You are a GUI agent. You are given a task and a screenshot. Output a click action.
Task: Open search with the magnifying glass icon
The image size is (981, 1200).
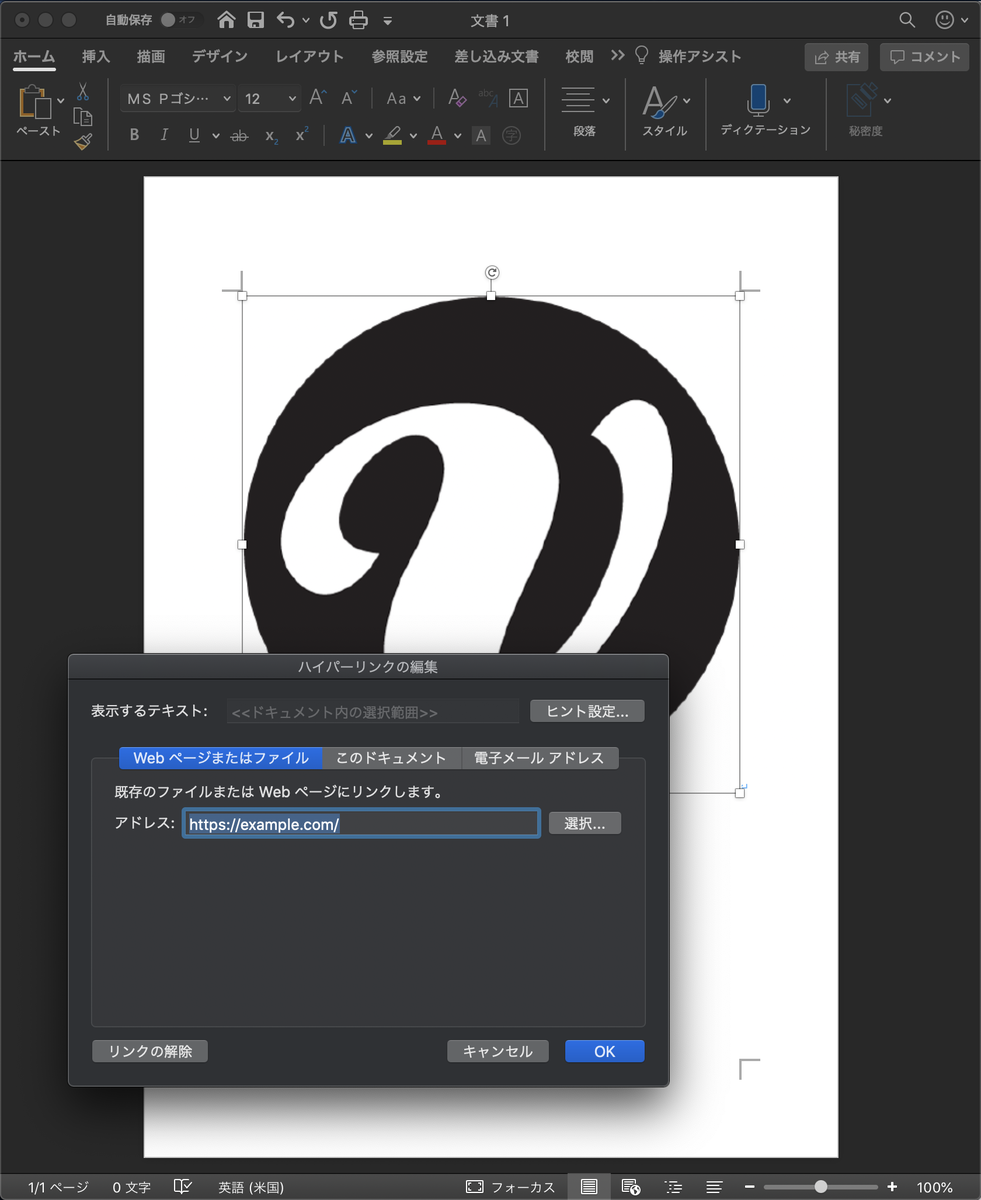907,20
